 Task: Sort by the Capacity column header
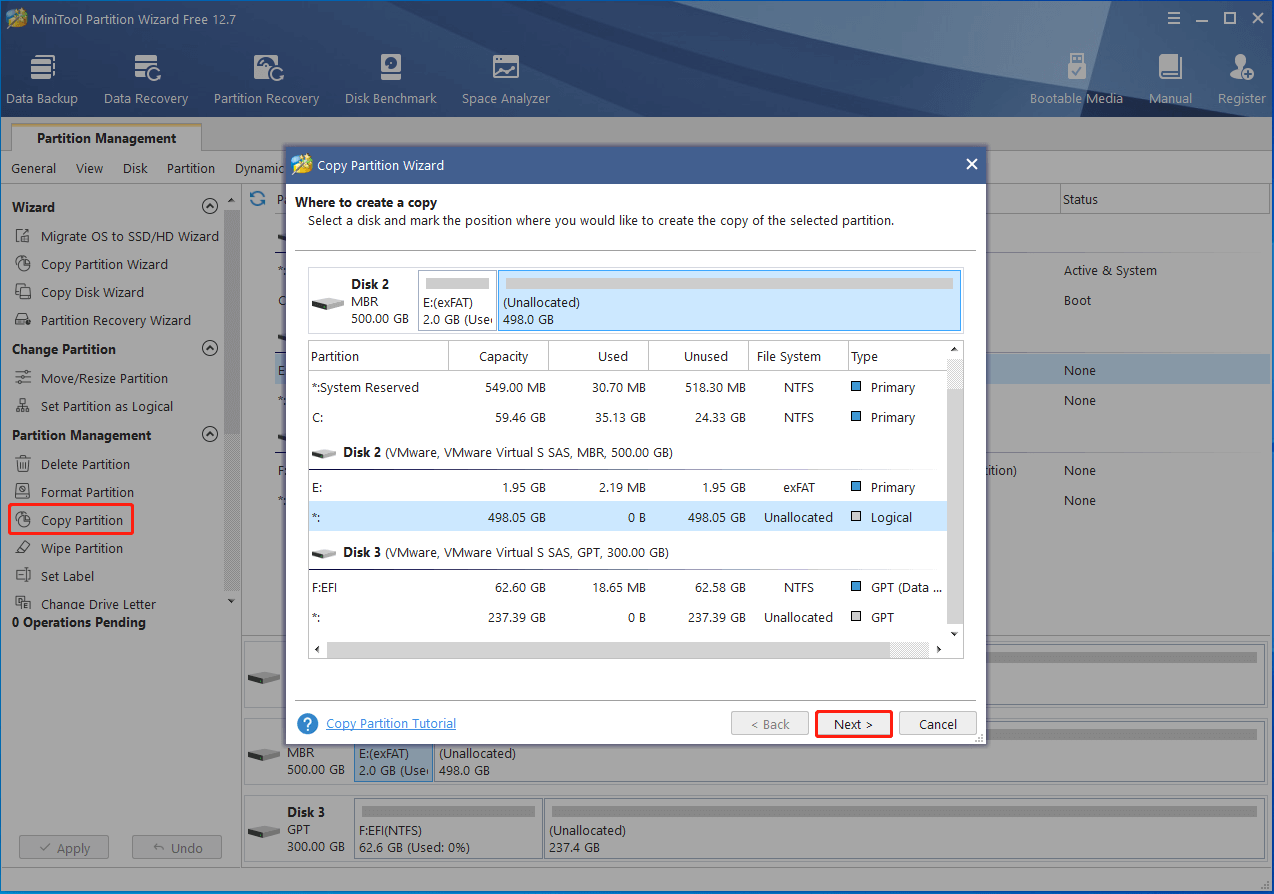tap(498, 357)
